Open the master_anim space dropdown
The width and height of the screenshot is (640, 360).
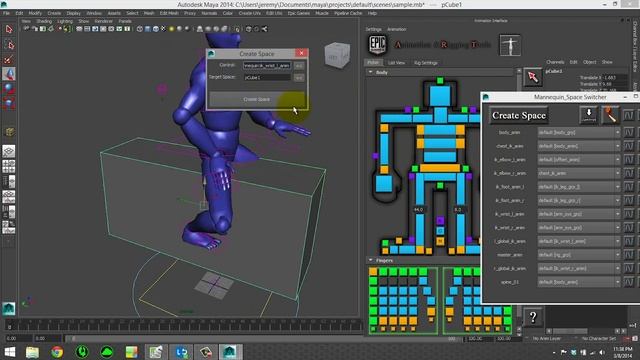[579, 255]
